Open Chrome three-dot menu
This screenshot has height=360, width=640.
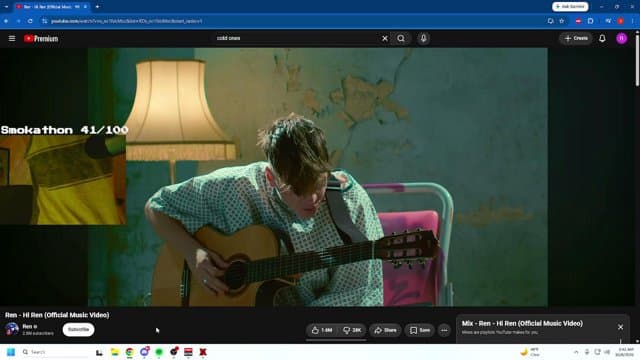[x=633, y=21]
